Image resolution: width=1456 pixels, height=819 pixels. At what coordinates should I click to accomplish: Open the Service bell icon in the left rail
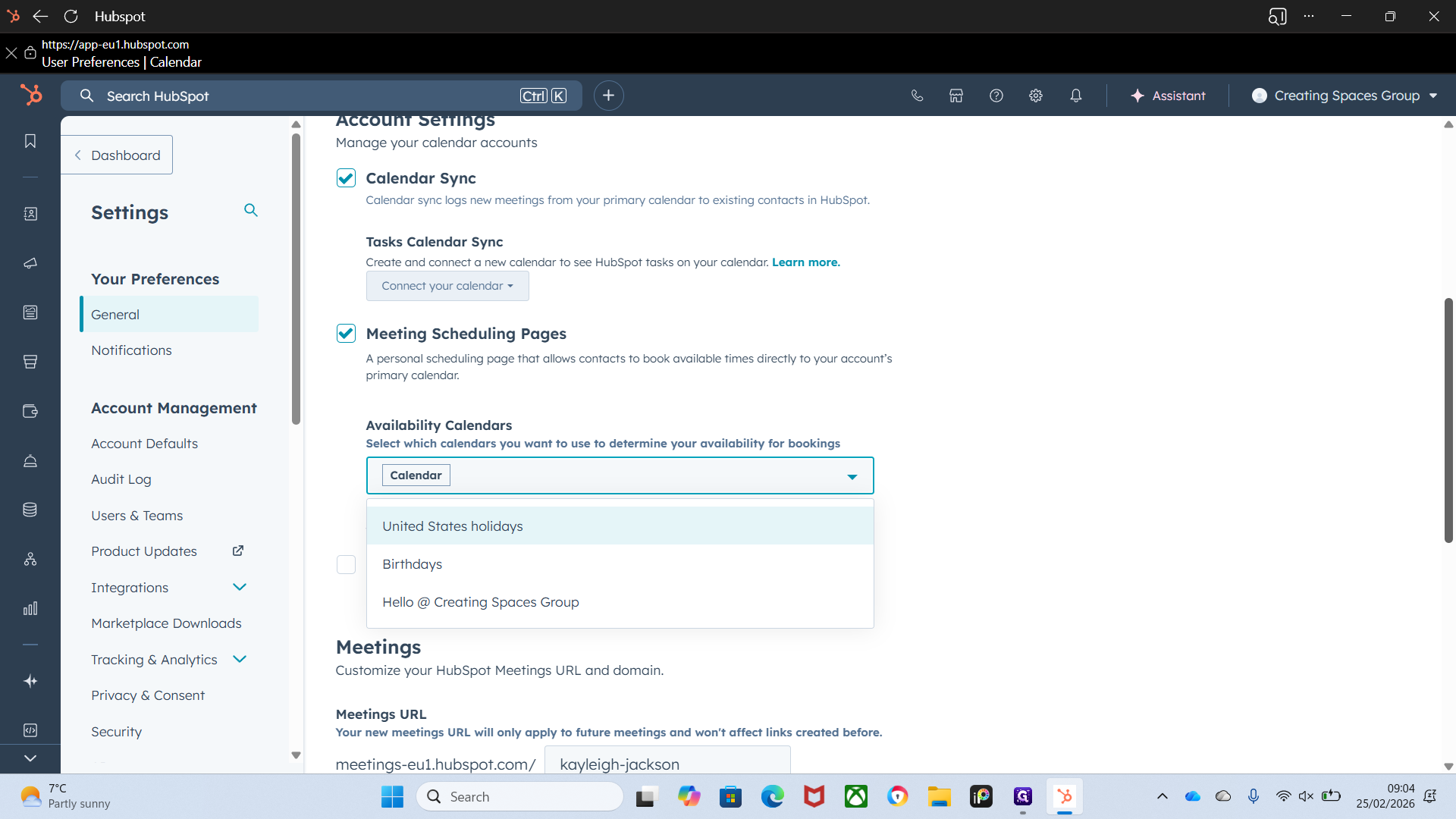30,460
